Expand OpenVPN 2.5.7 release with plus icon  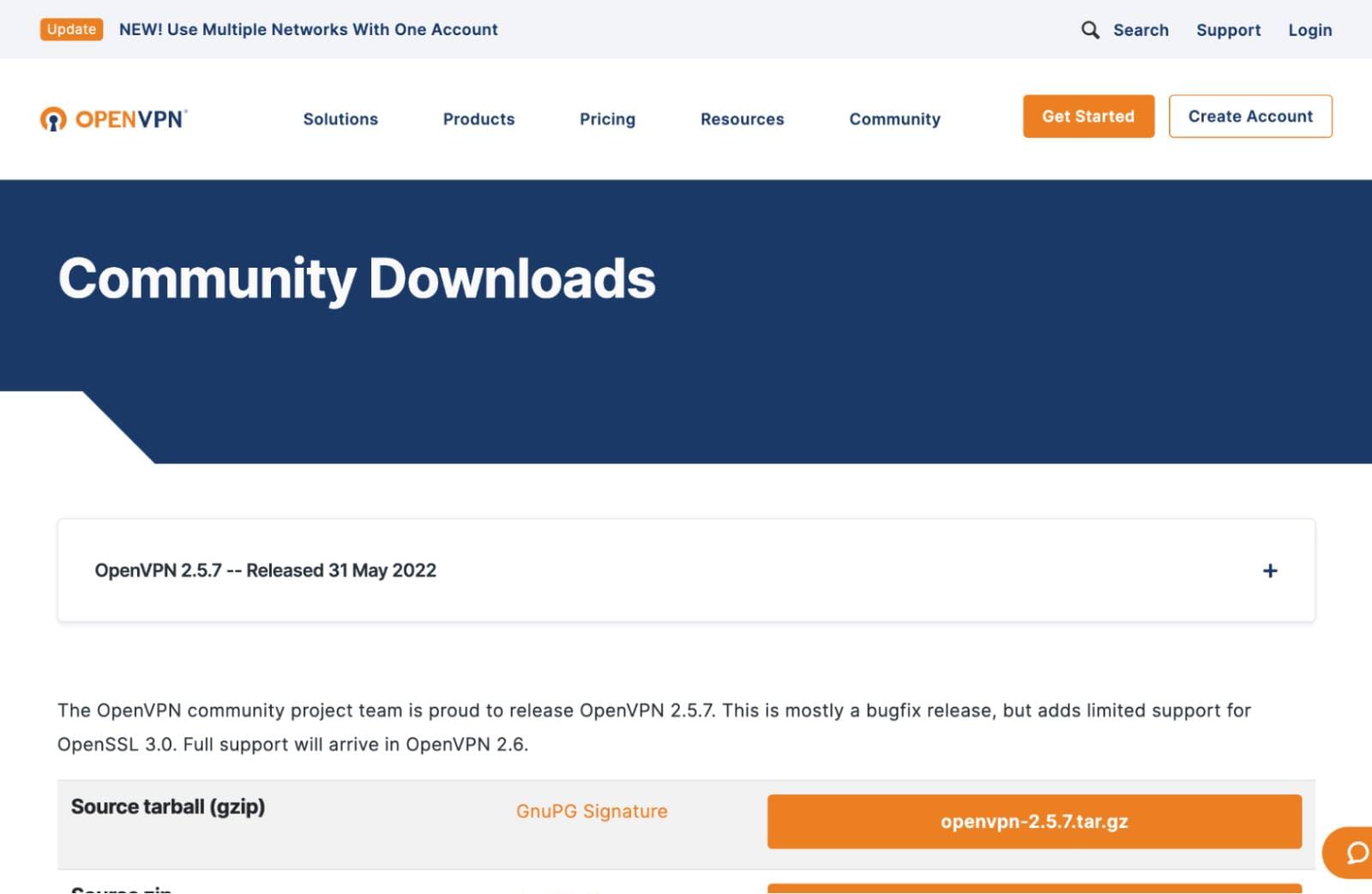(x=1270, y=571)
